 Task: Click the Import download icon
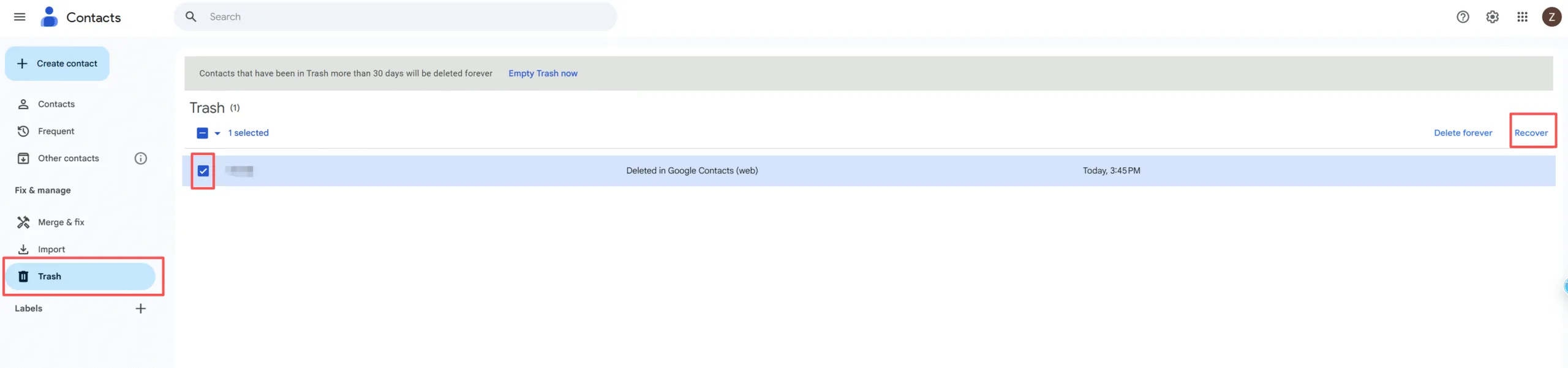point(23,249)
